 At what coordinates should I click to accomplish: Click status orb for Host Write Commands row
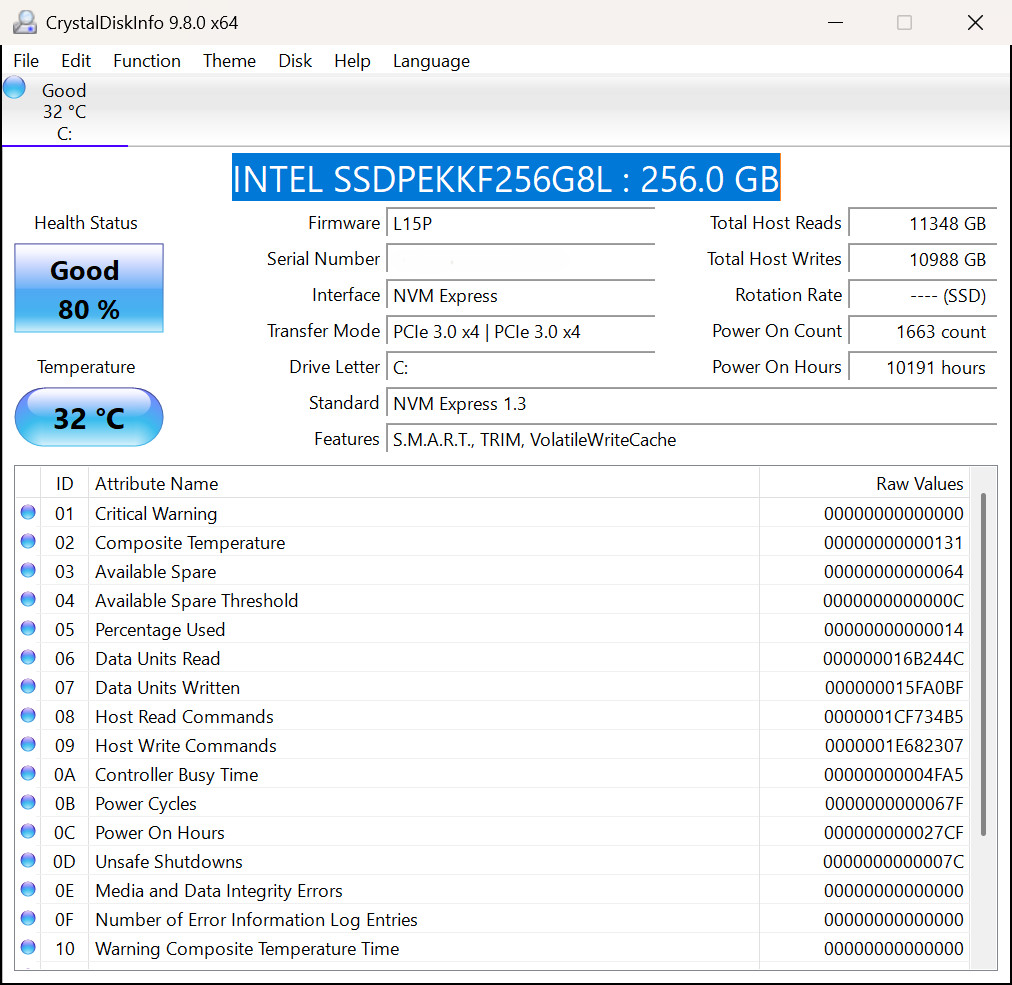(x=28, y=744)
